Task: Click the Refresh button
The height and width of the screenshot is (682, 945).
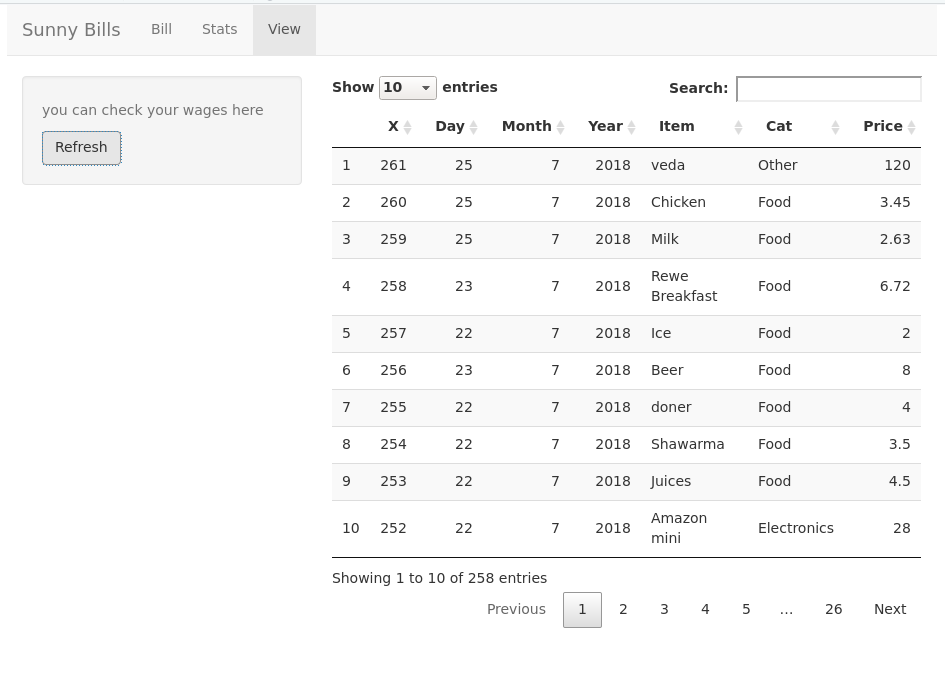Action: (x=81, y=148)
